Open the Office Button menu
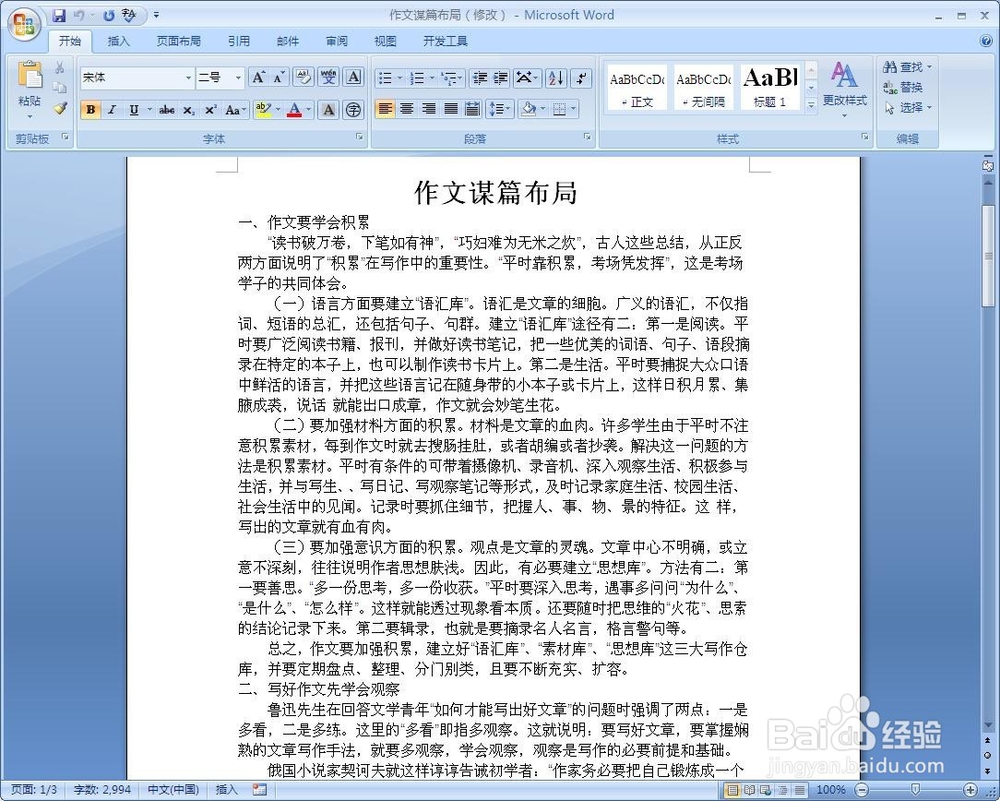This screenshot has height=801, width=1000. 24,25
